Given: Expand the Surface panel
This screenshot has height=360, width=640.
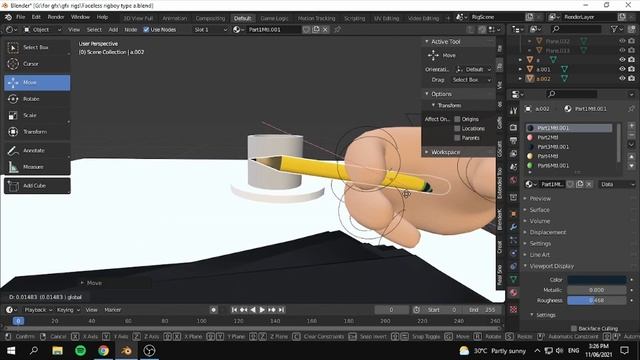Looking at the screenshot, I should [539, 210].
